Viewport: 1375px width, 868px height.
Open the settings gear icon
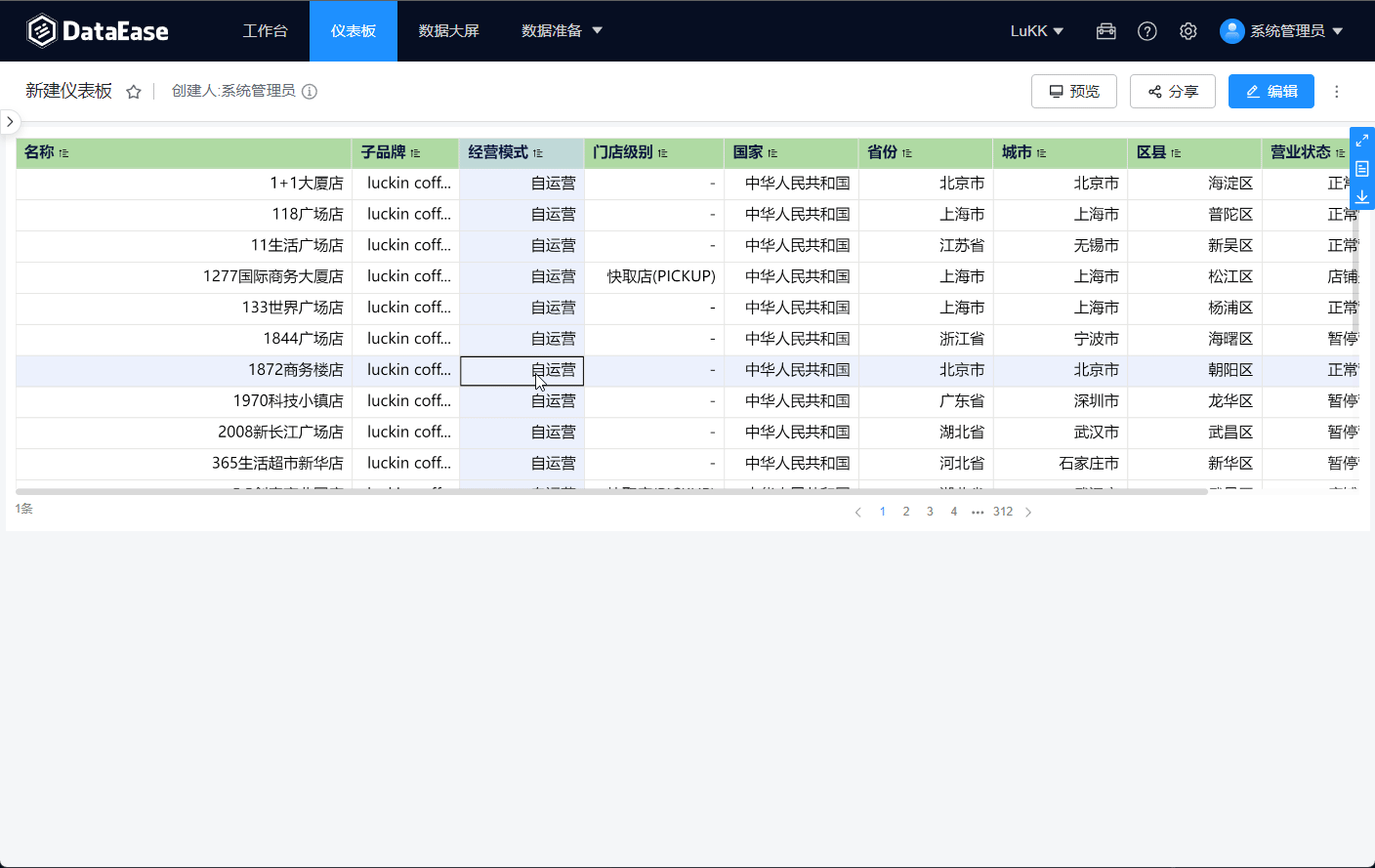coord(1187,30)
